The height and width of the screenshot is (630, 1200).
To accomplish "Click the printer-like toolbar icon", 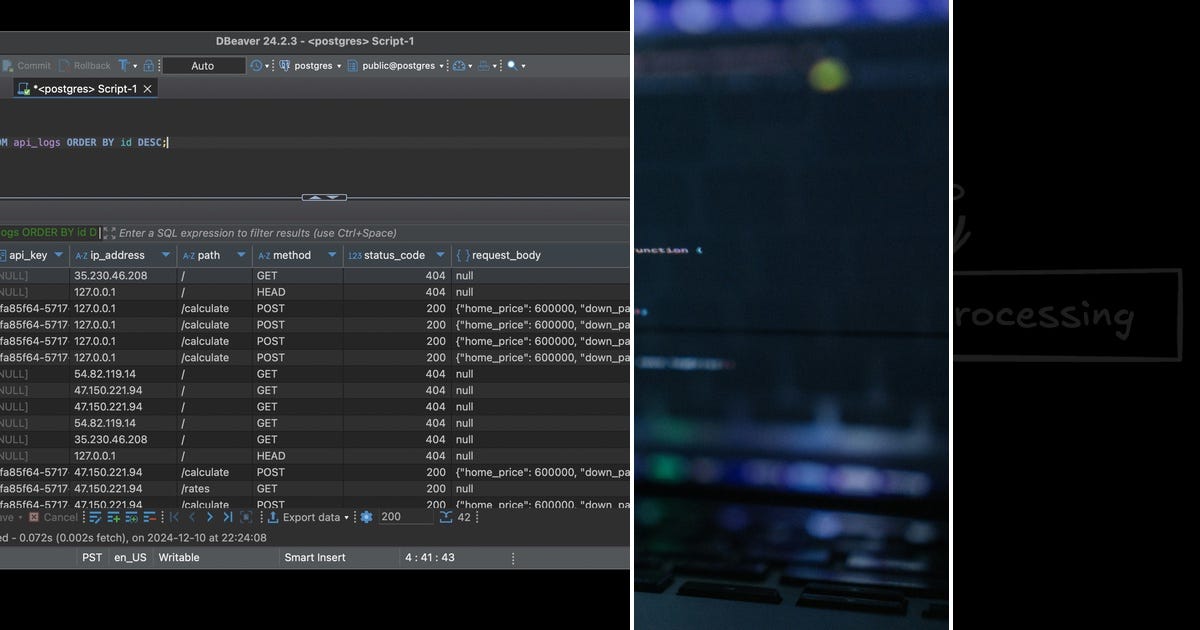I will tap(484, 66).
